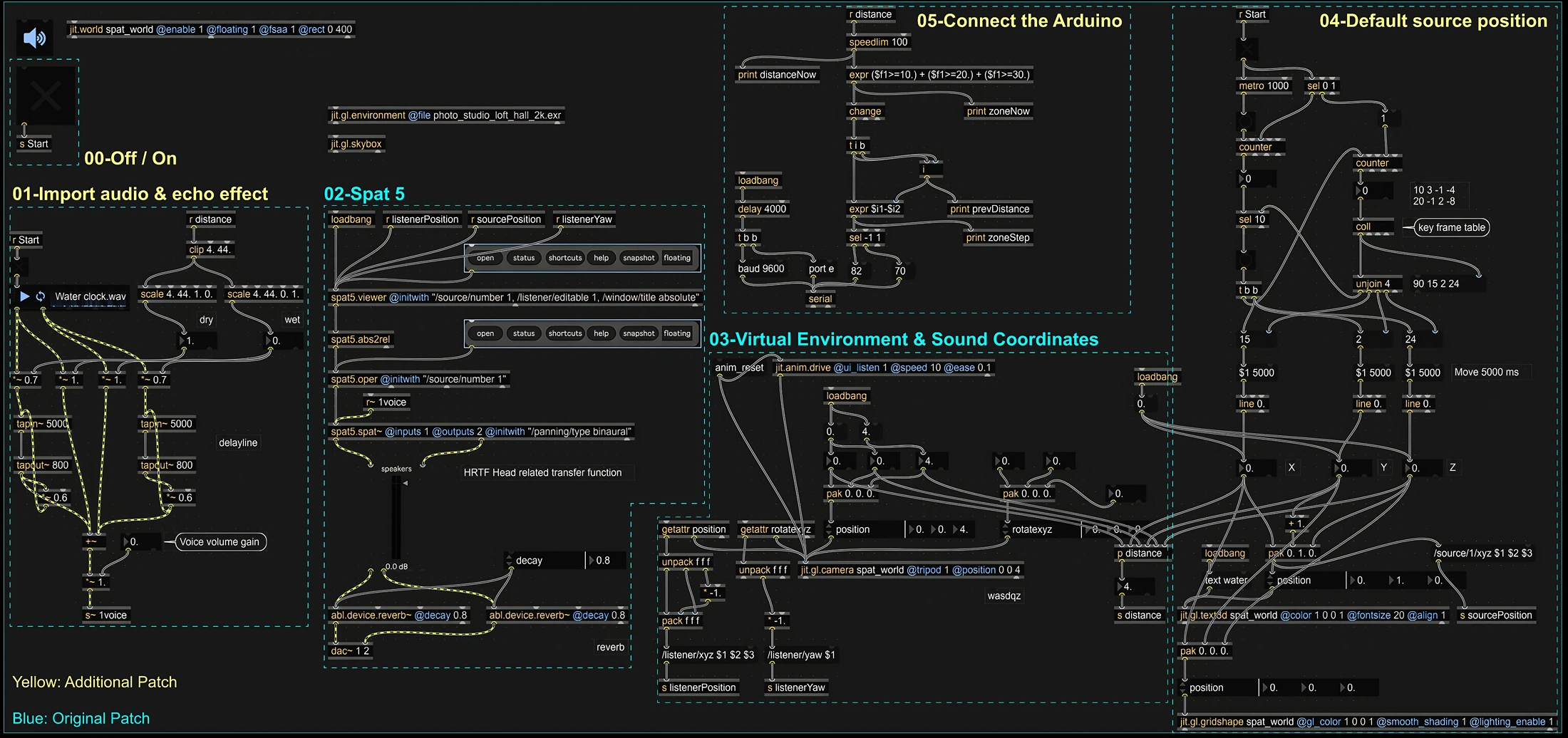Click the bang button below sel 10

pos(1246,260)
